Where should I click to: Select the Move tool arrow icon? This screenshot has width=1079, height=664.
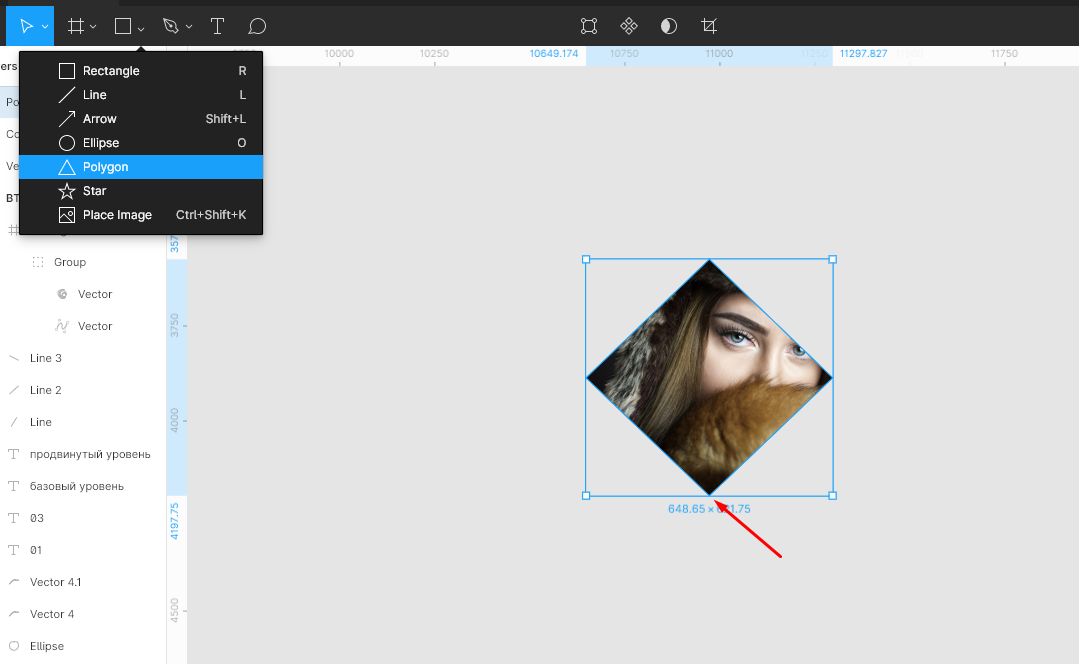(x=26, y=26)
